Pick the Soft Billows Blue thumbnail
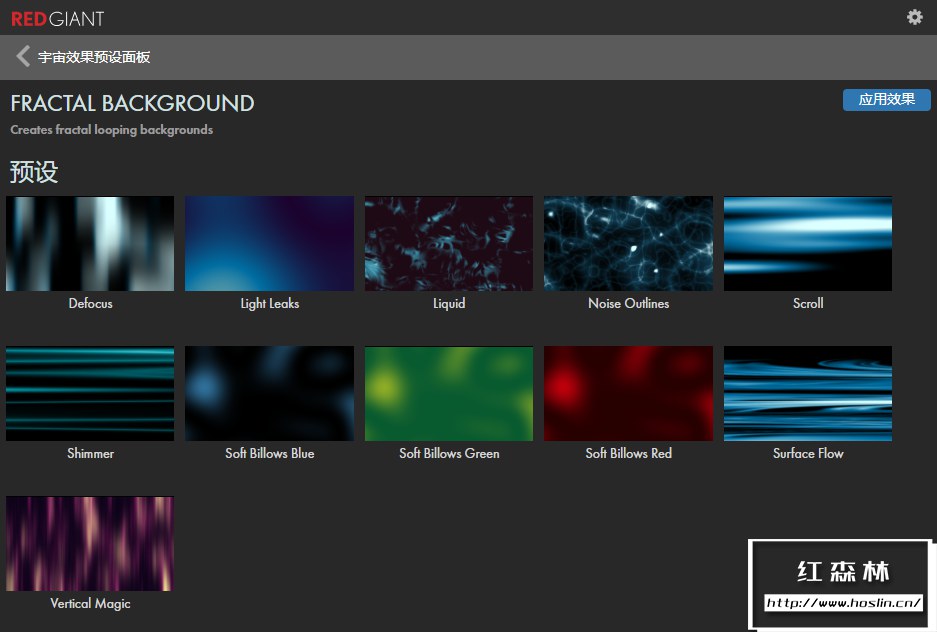This screenshot has height=632, width=937. click(x=269, y=394)
